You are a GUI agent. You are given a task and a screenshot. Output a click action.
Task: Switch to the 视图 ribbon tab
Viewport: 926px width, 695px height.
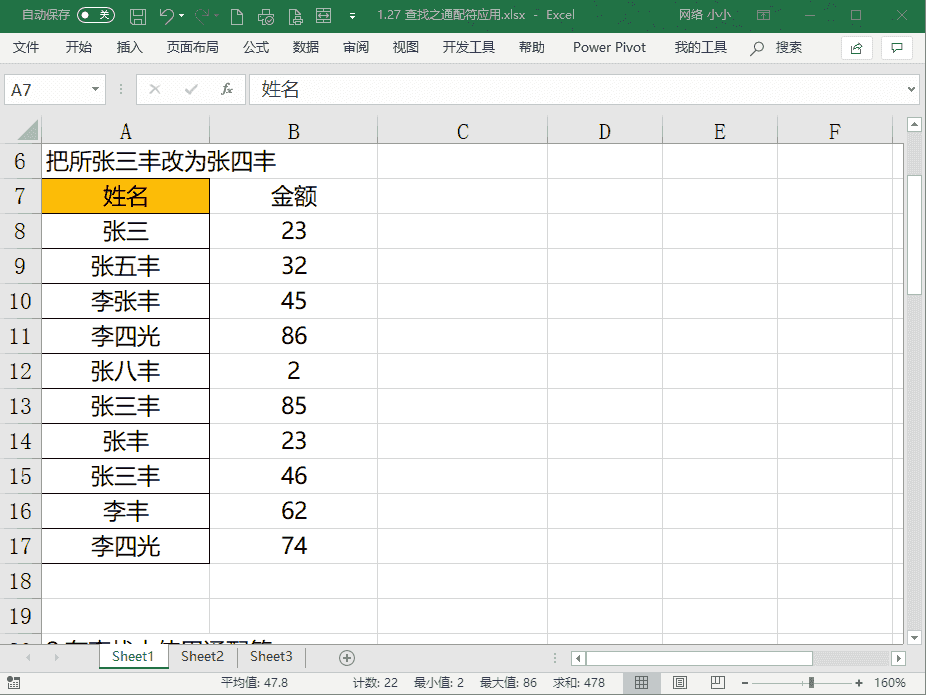pos(406,47)
